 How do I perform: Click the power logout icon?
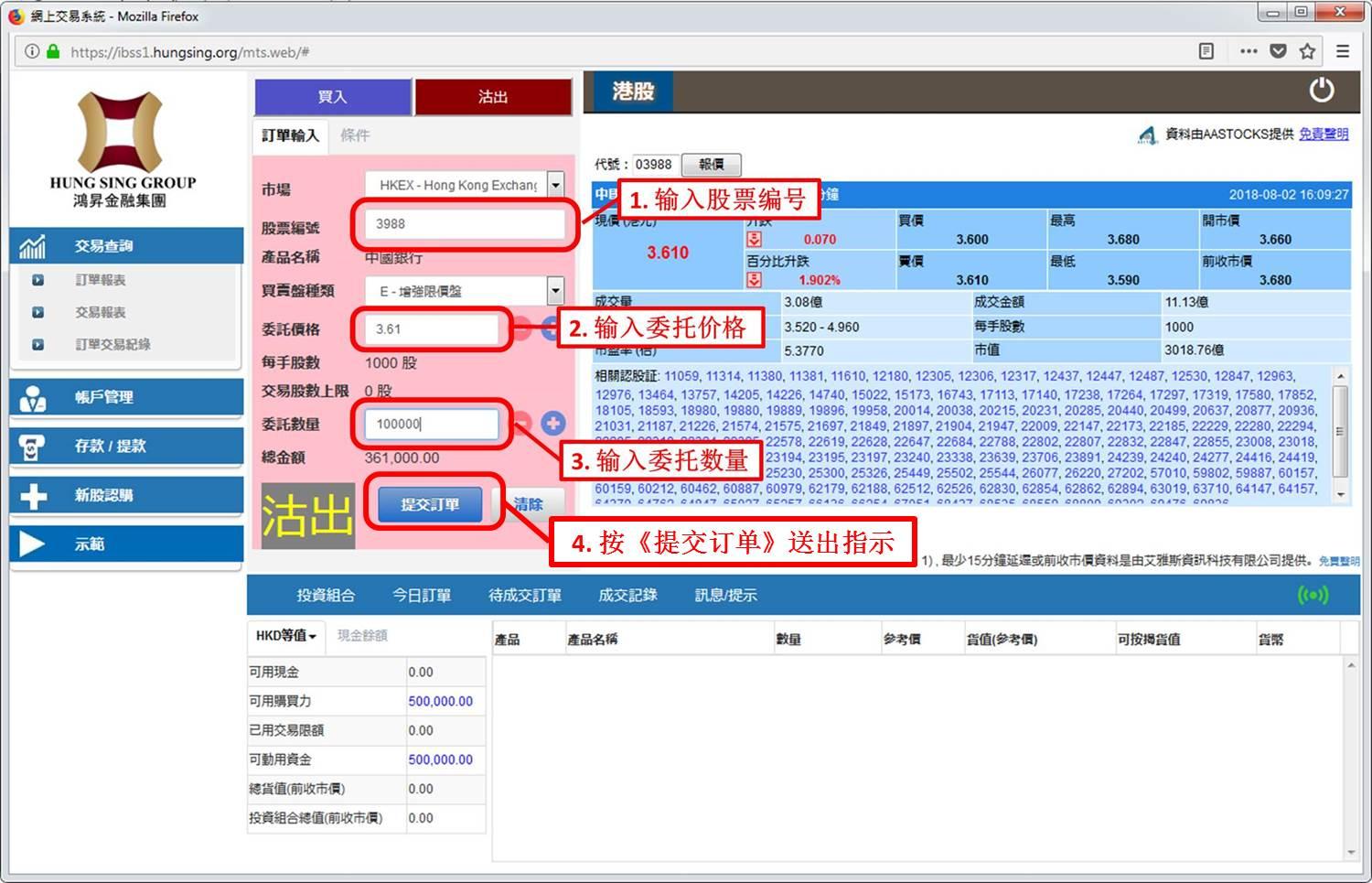(x=1321, y=91)
